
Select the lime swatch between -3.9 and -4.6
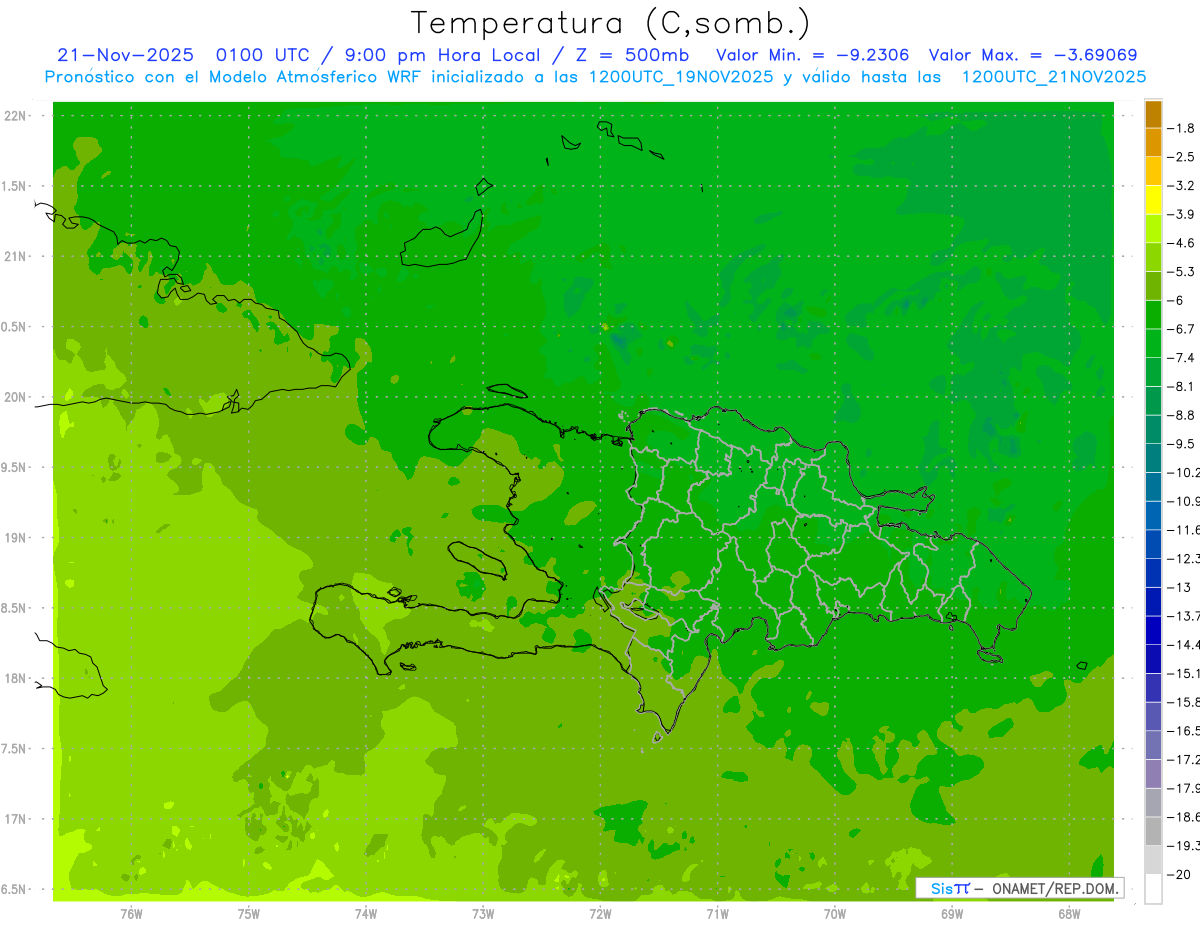(x=1153, y=229)
